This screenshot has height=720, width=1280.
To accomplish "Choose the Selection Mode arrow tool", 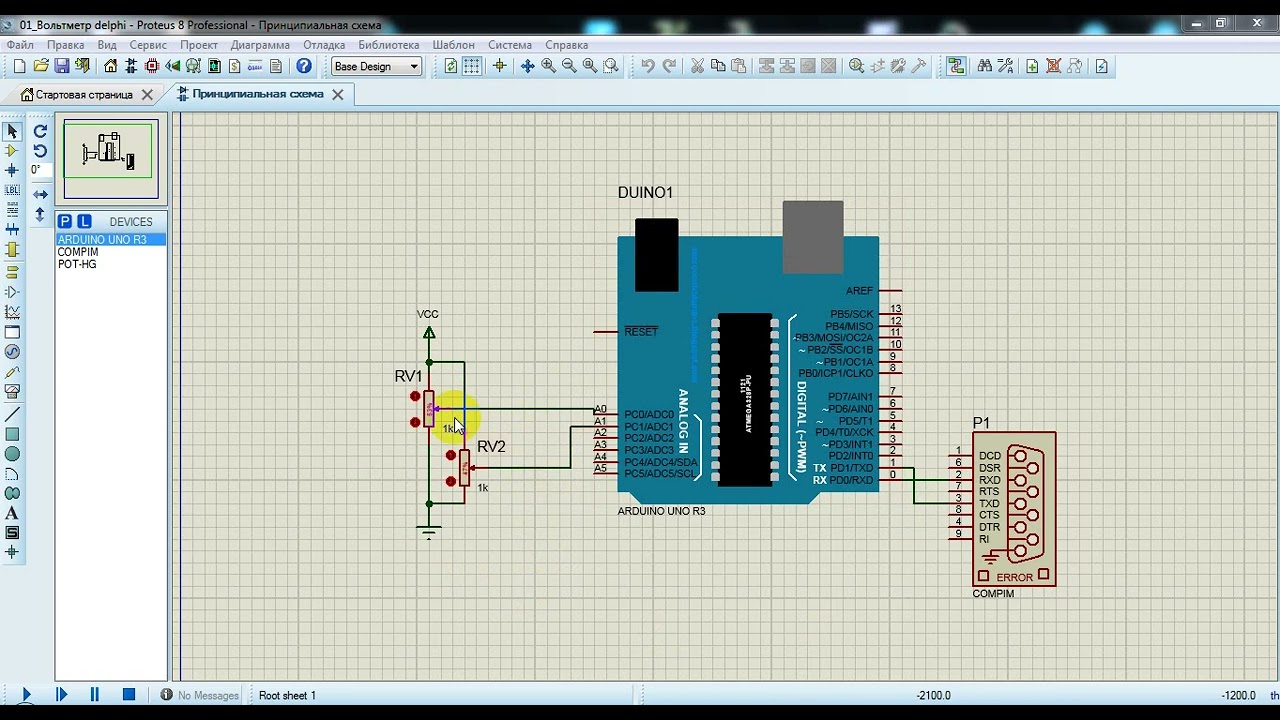I will click(x=12, y=131).
